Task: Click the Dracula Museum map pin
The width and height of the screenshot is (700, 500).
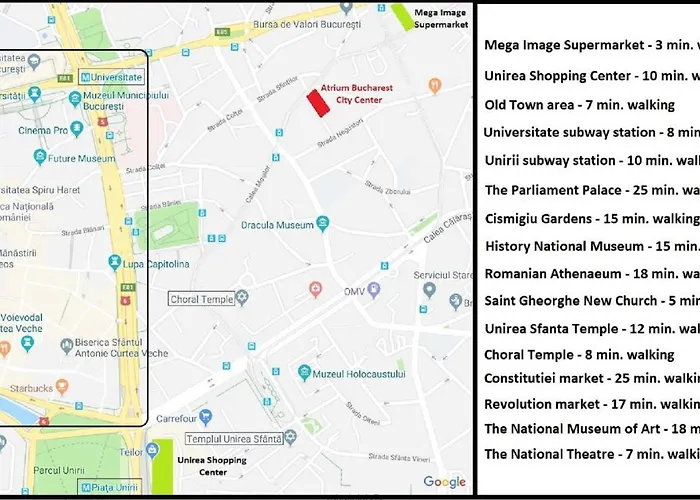Action: pos(322,224)
